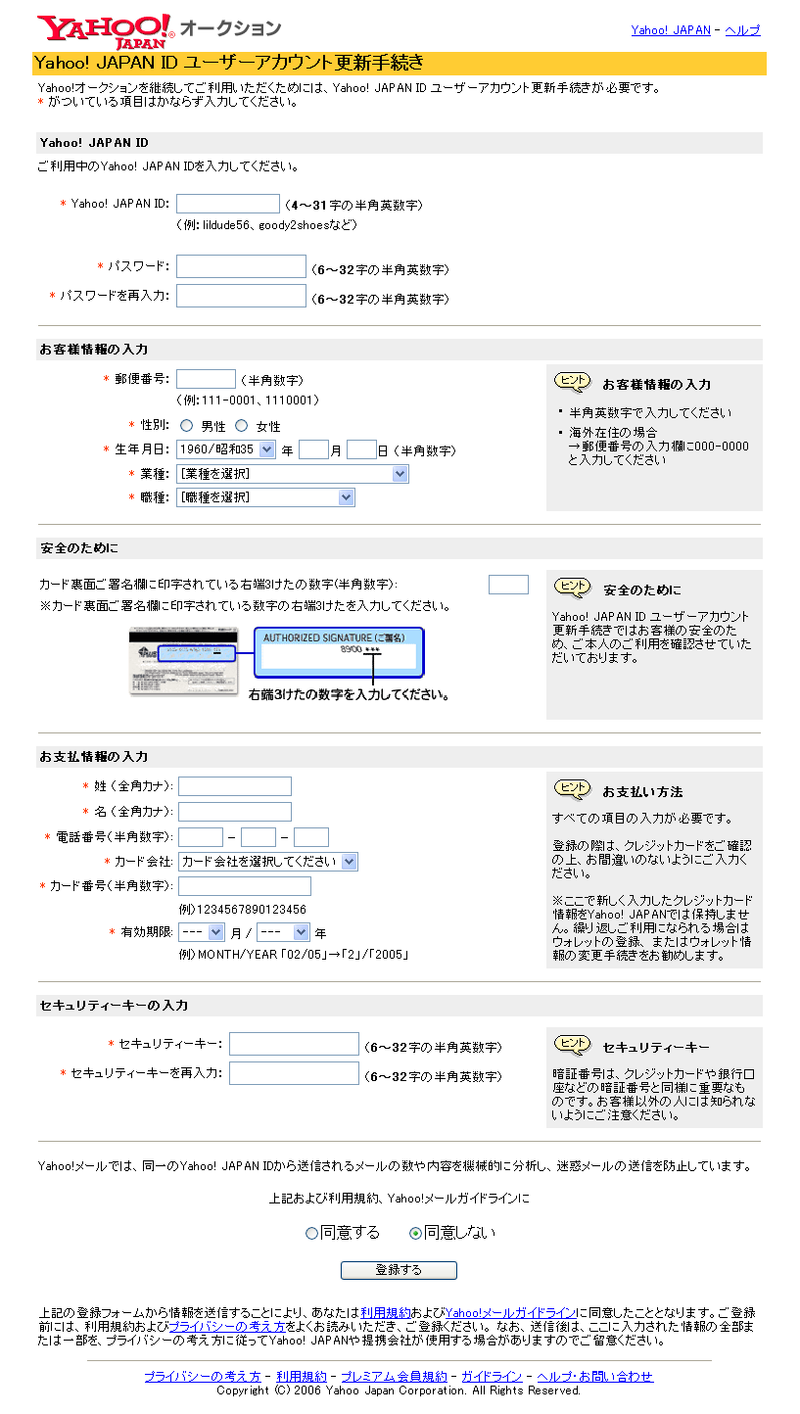Open the カード会社を選択してください dropdown
800x1414 pixels.
(268, 861)
